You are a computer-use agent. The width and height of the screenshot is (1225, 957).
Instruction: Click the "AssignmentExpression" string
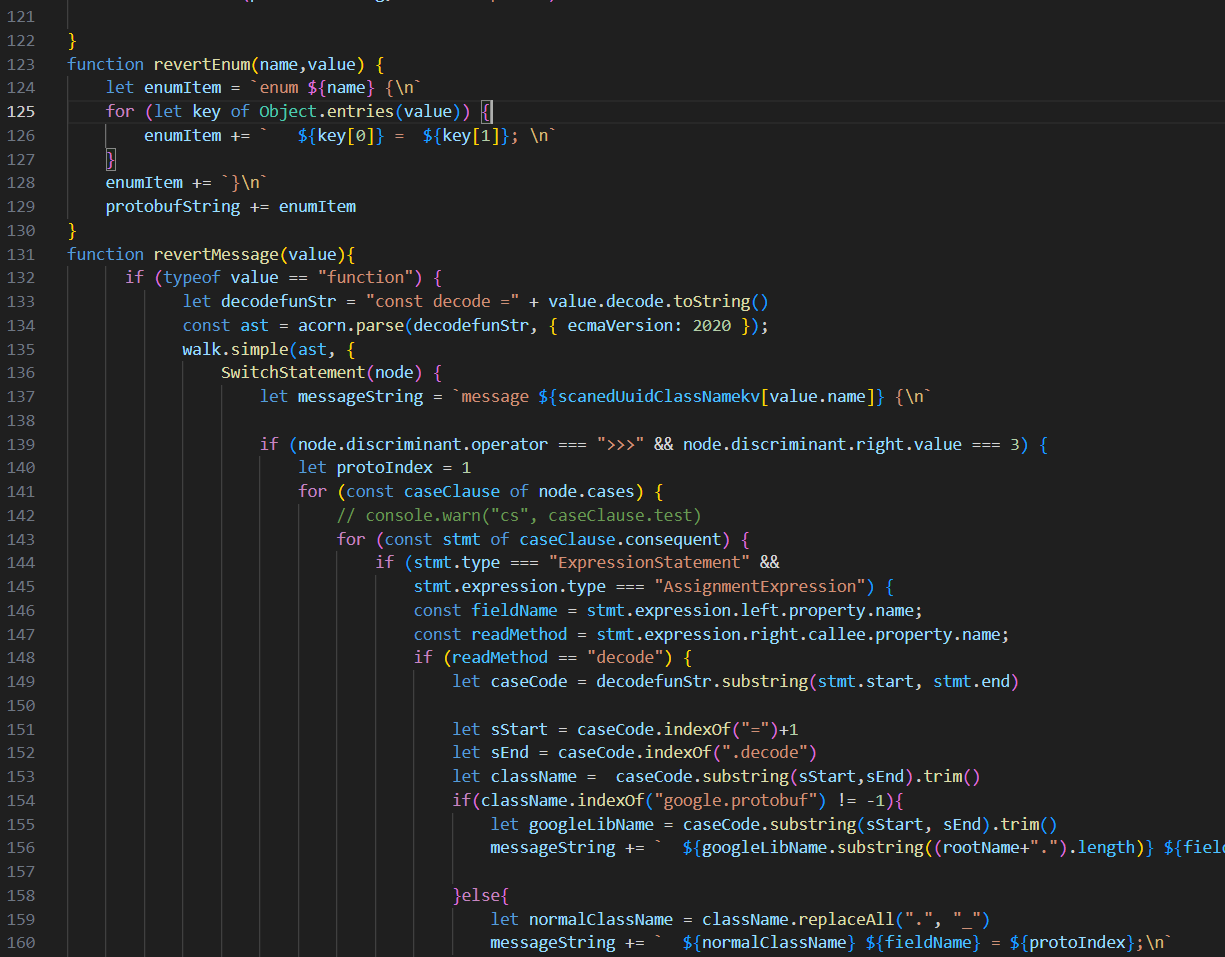coord(760,587)
